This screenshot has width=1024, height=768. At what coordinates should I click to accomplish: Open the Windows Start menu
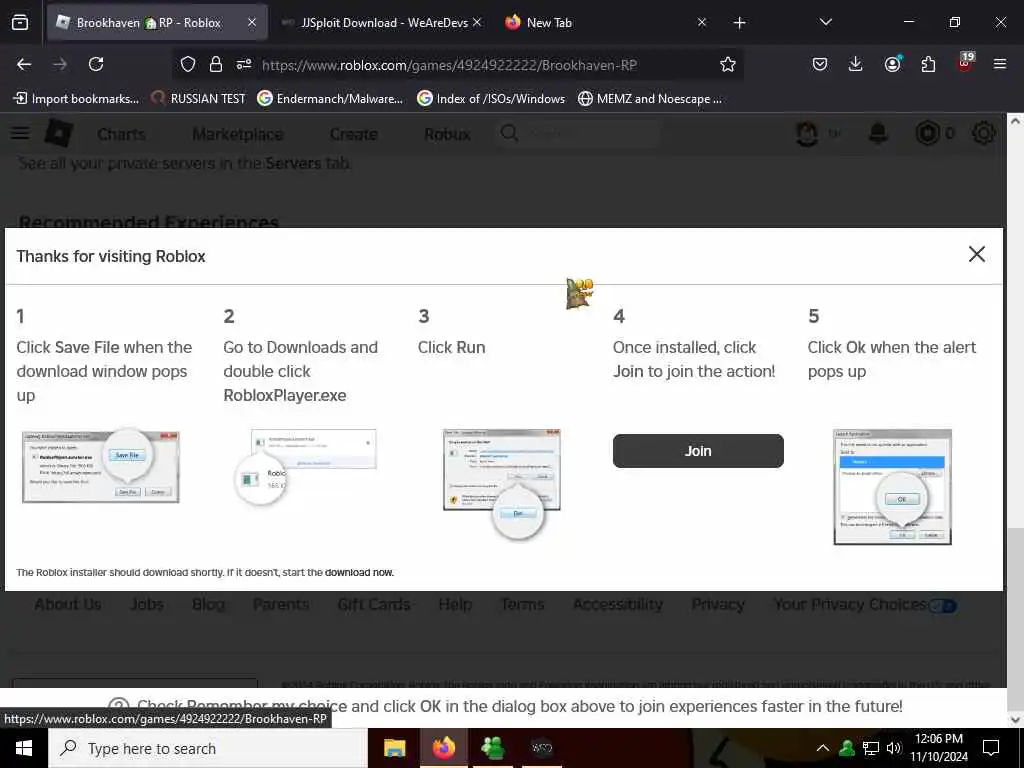(24, 748)
